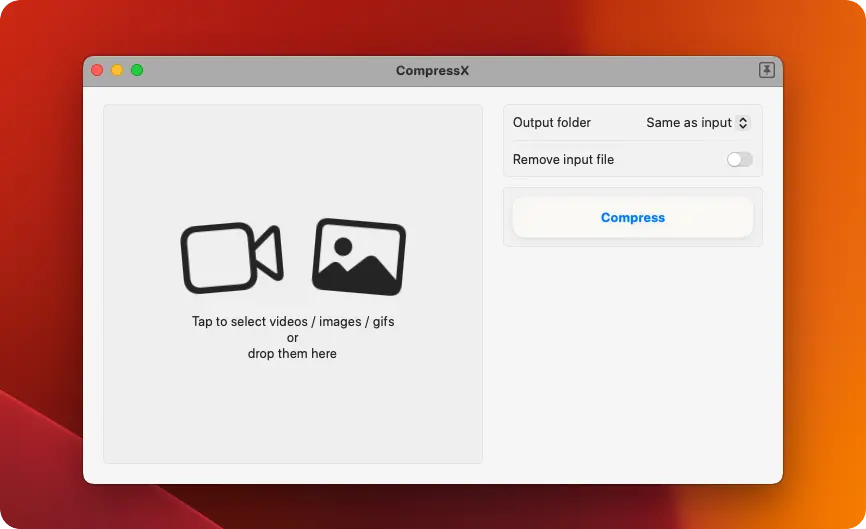Screen dimensions: 866x529
Task: Enable the Remove input file switch
Action: click(739, 160)
